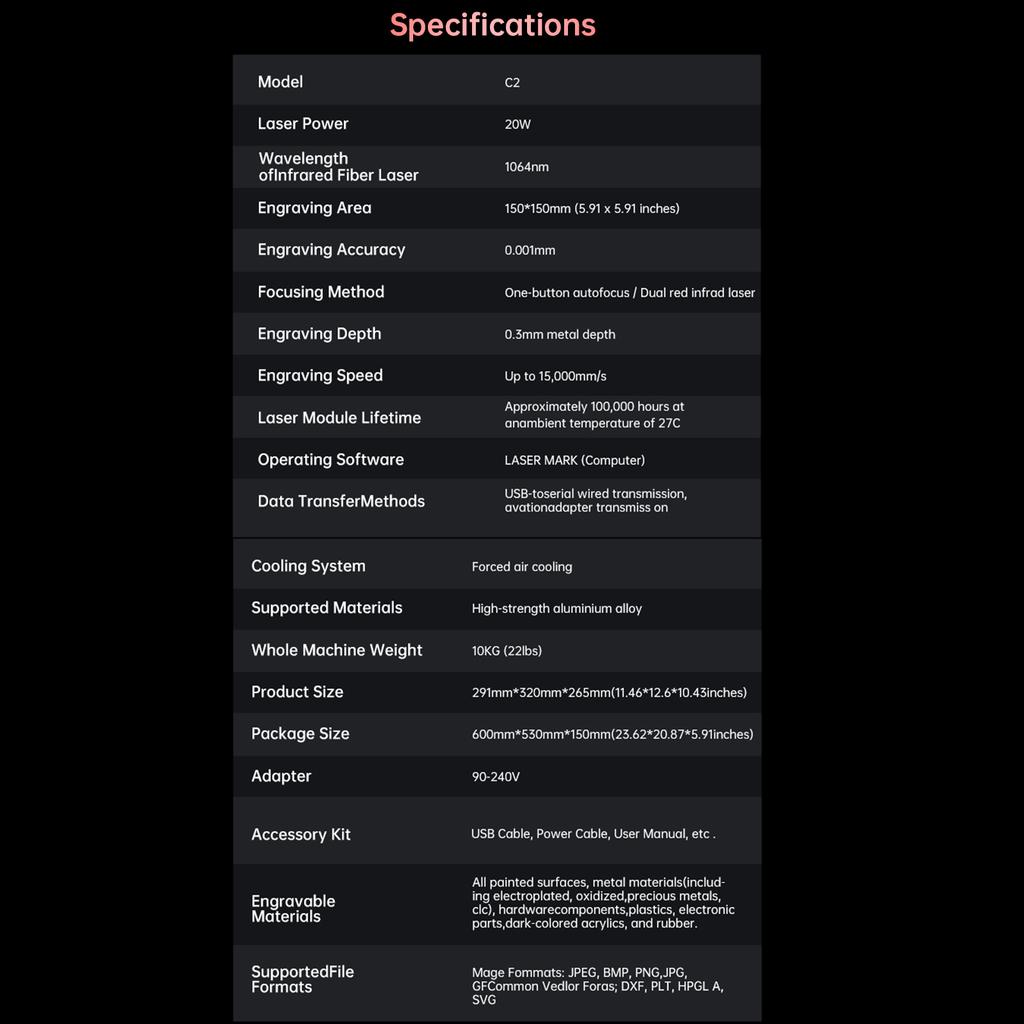Click the Accessory Kit label
This screenshot has width=1024, height=1024.
[300, 835]
